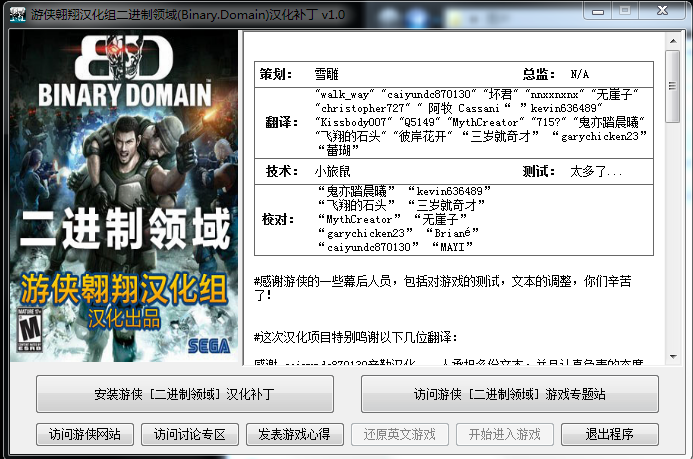Click translator name "Kissbody007"
Screen dimensions: 693x459
point(354,122)
